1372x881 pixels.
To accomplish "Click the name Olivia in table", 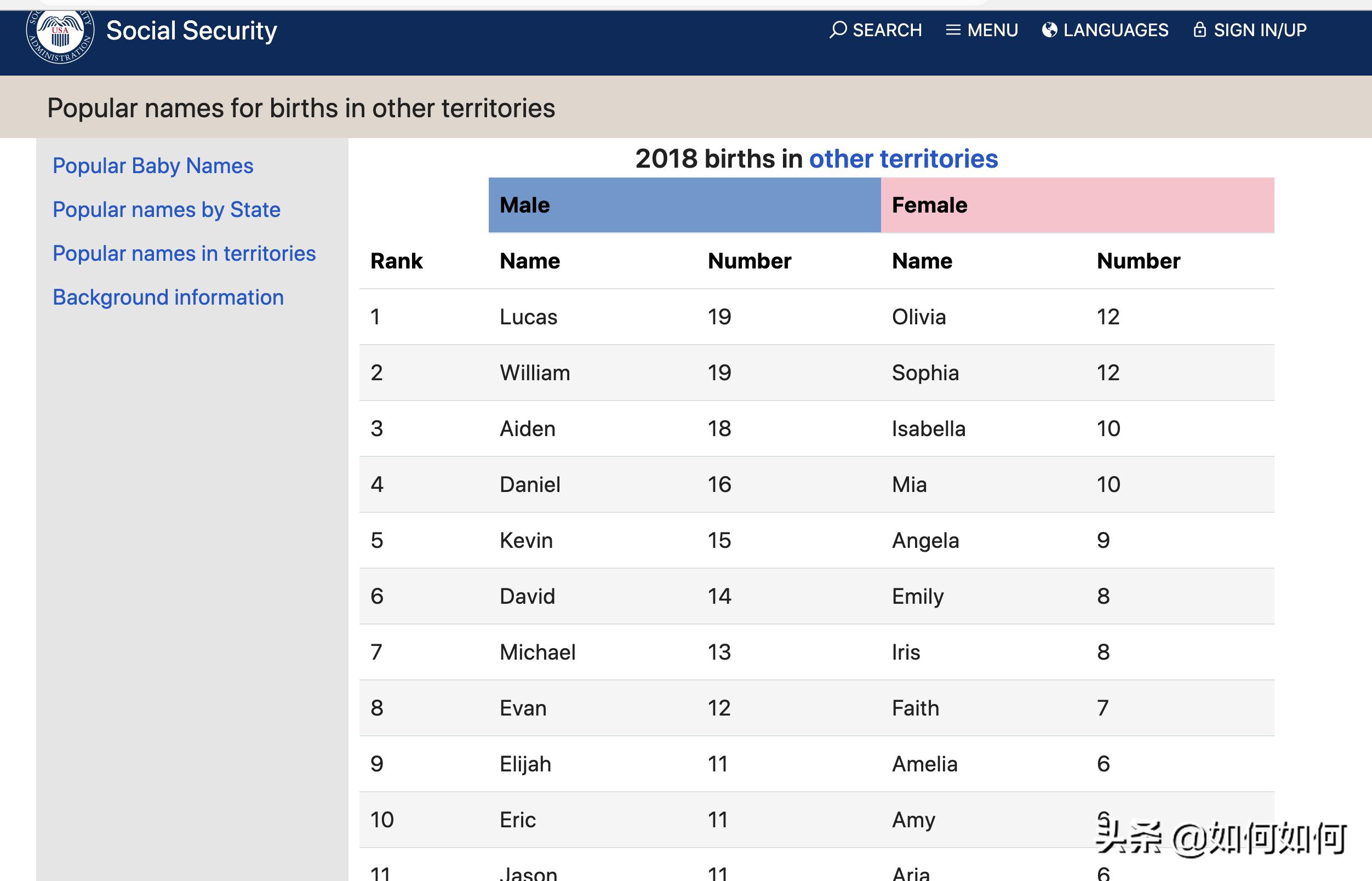I will [918, 317].
